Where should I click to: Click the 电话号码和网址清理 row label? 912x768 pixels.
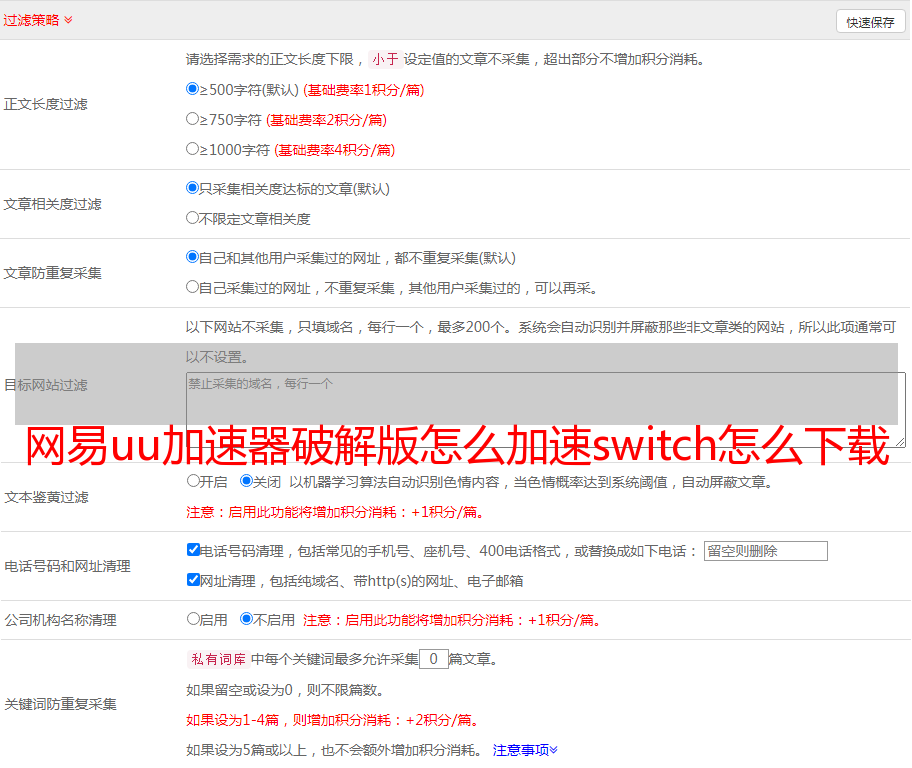[67, 566]
